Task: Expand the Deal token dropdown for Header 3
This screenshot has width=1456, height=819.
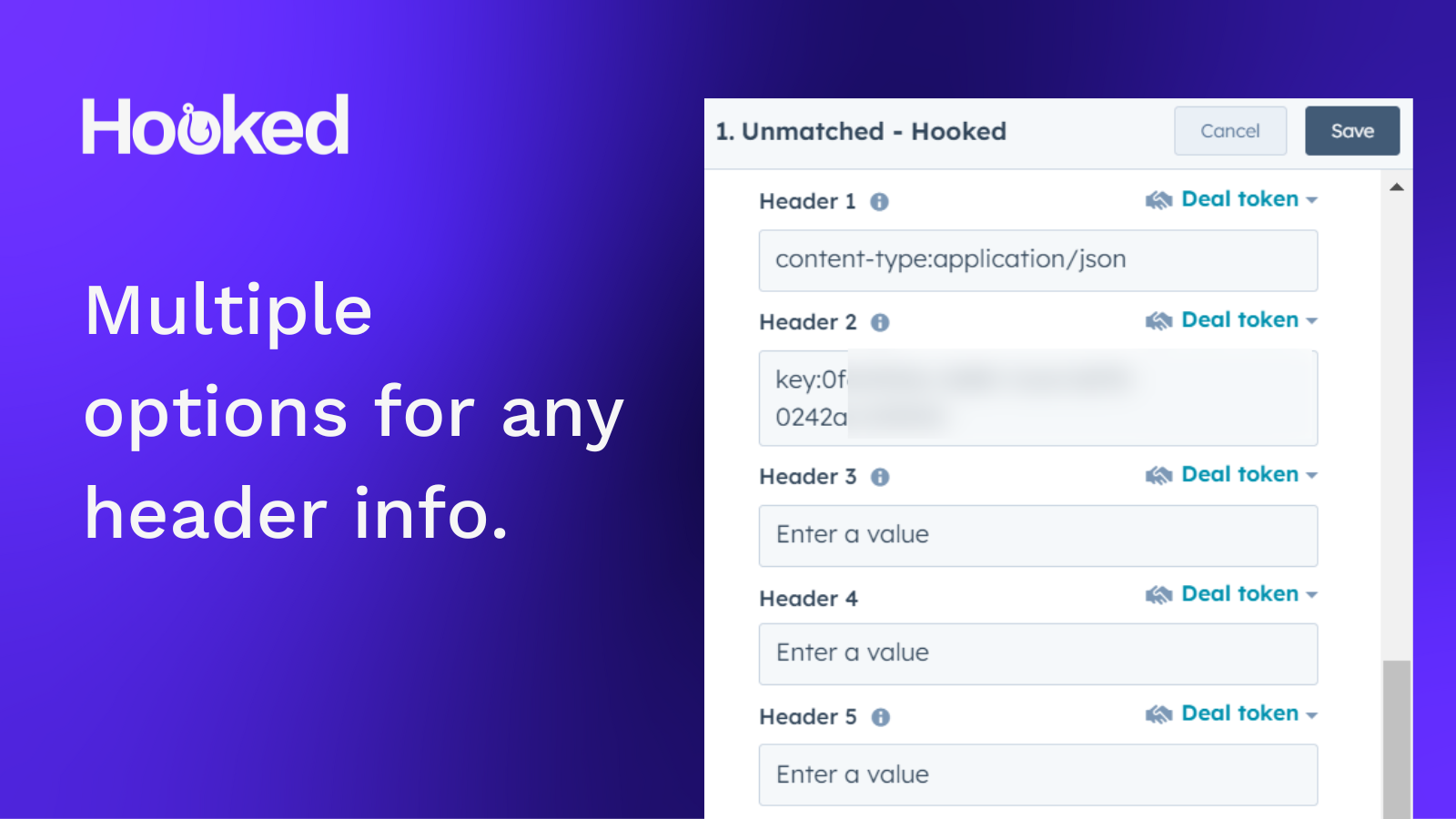Action: [1310, 474]
